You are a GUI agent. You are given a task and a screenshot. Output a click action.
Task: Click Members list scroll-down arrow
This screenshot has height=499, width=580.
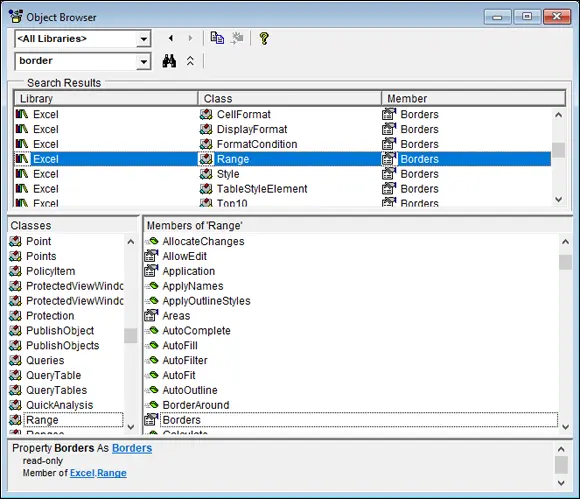(x=565, y=427)
